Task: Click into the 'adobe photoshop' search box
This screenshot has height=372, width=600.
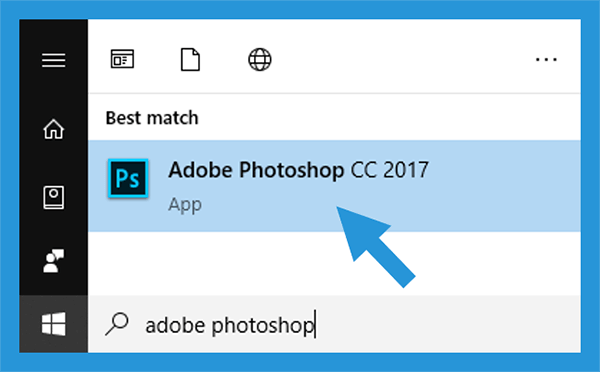Action: tap(334, 324)
